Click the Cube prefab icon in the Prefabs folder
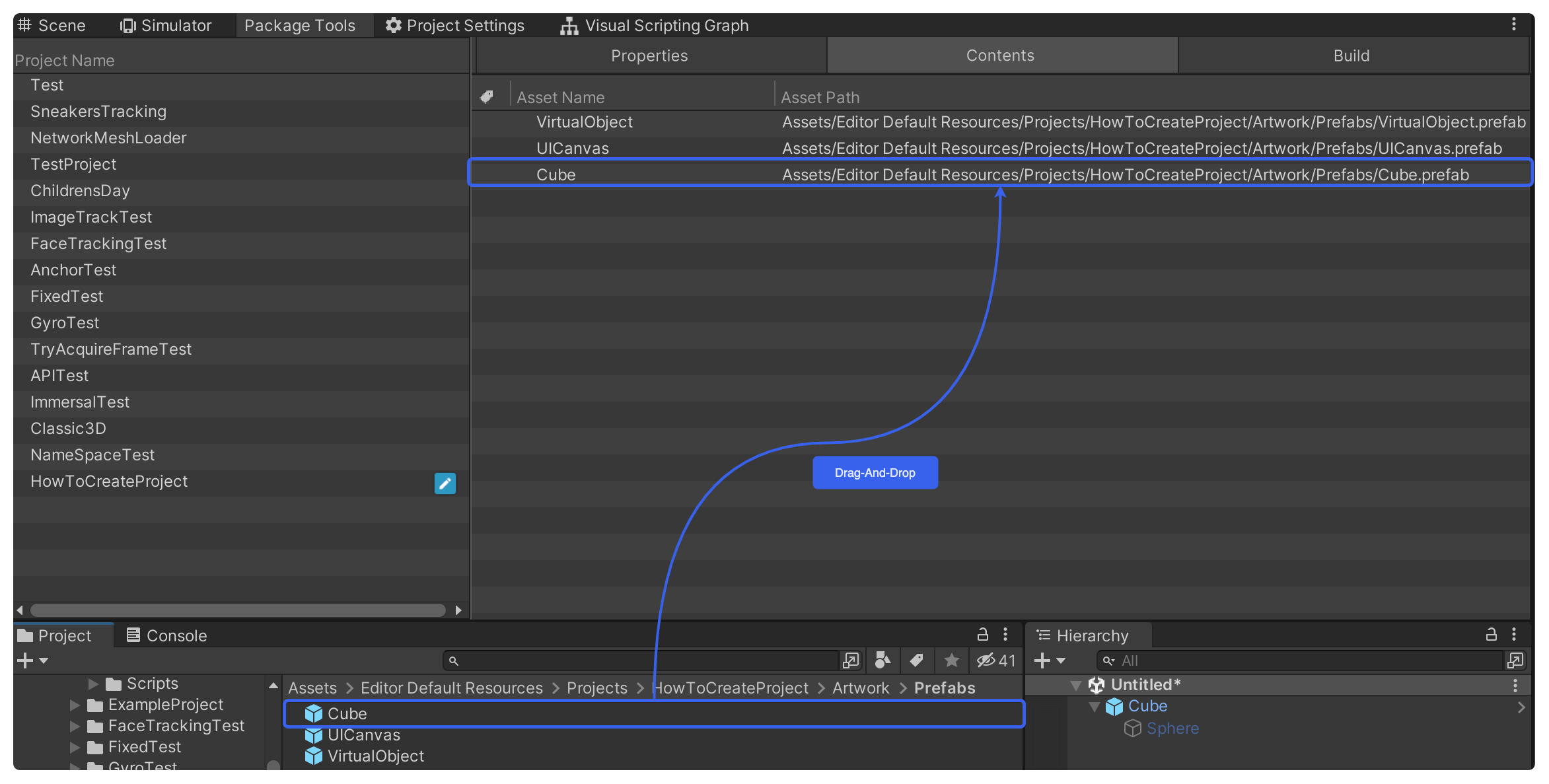 coord(314,714)
